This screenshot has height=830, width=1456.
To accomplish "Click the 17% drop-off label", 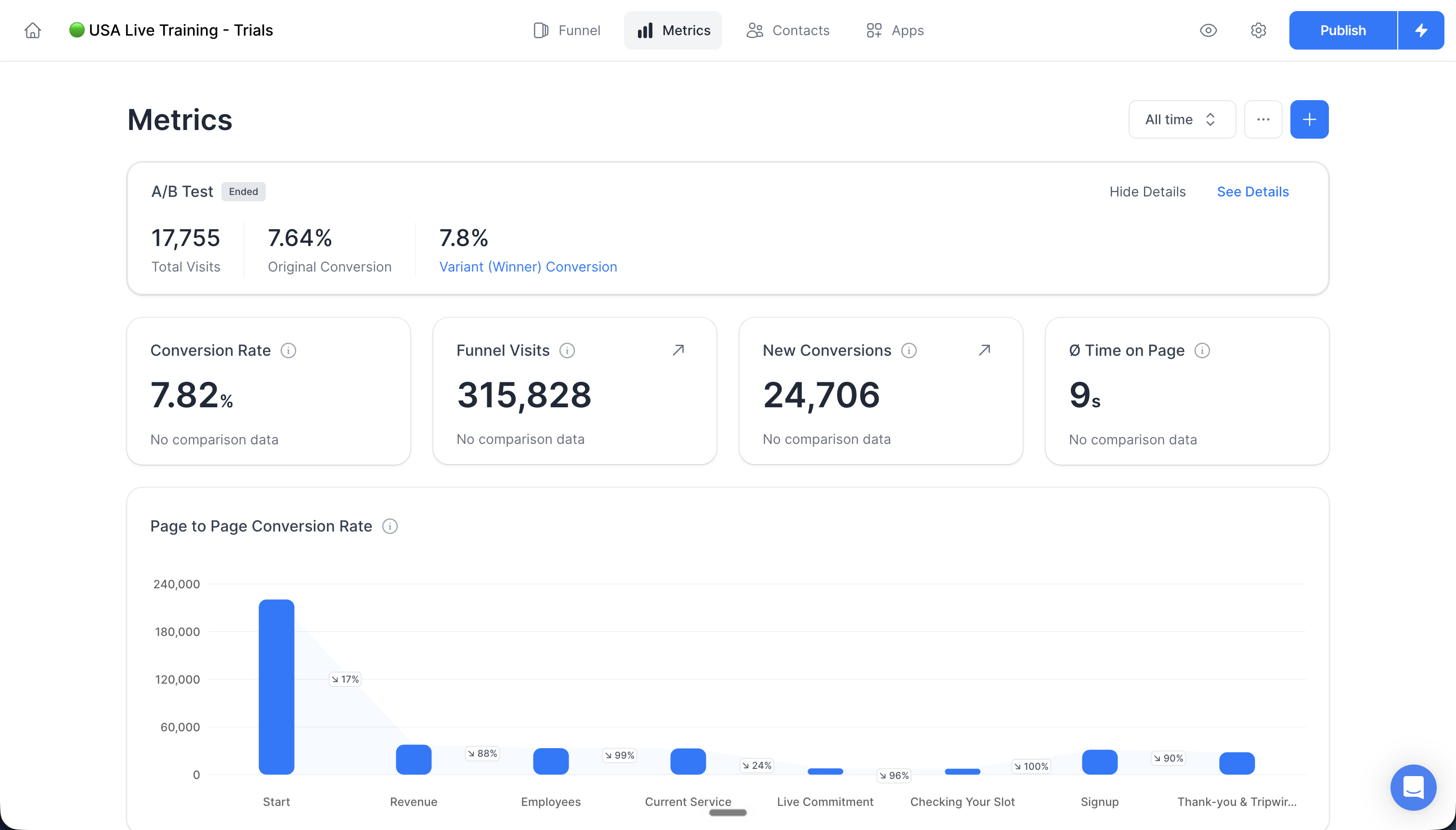I will [345, 679].
